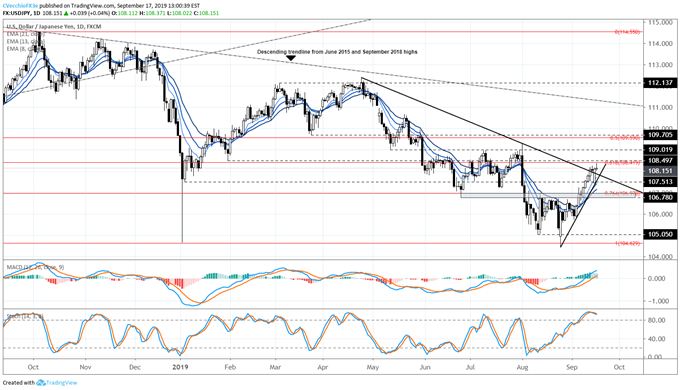Click the 109.705 price level label
The width and height of the screenshot is (680, 390).
tap(660, 135)
